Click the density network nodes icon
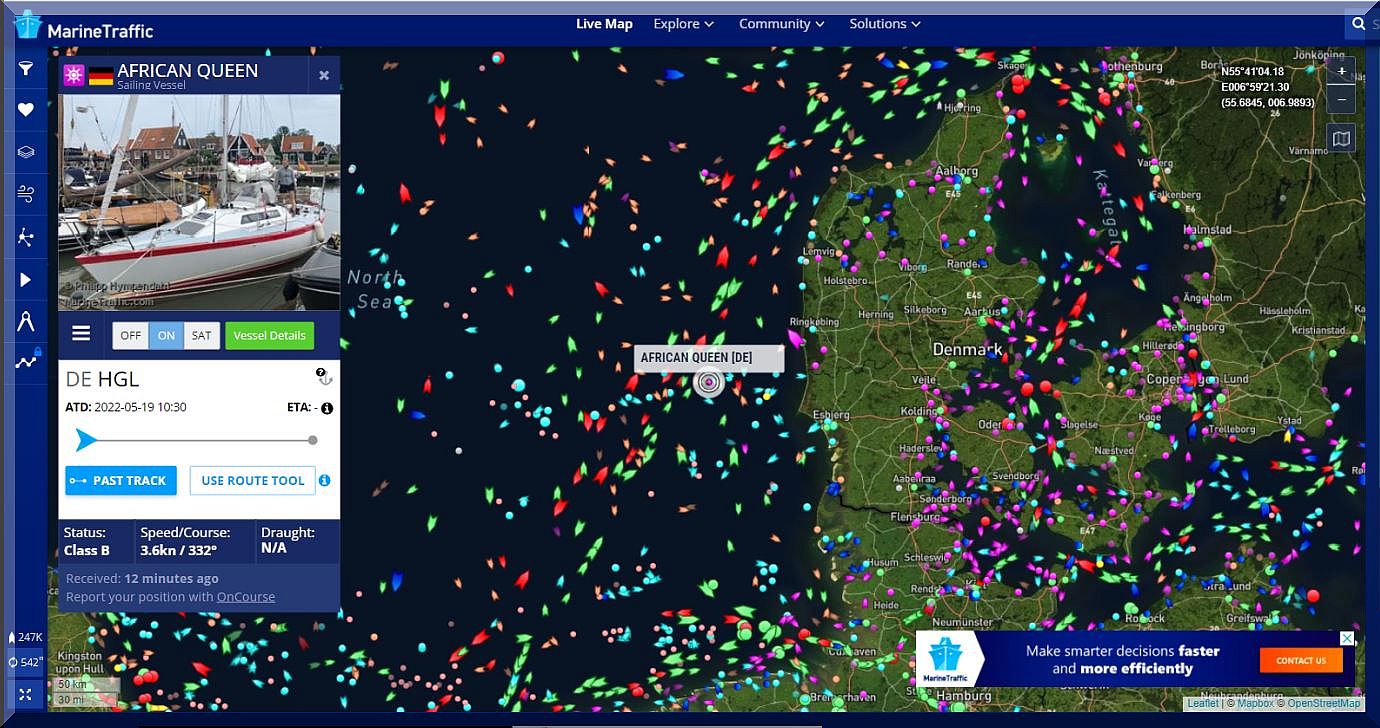This screenshot has width=1380, height=728. point(26,237)
